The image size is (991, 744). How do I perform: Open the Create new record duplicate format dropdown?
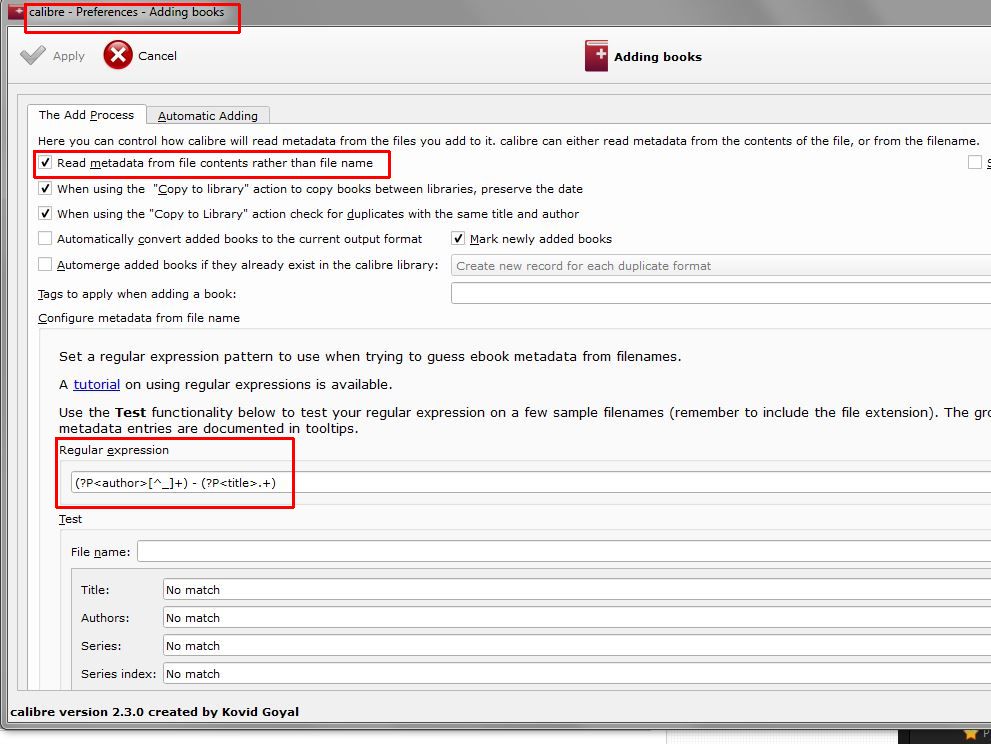(x=720, y=265)
